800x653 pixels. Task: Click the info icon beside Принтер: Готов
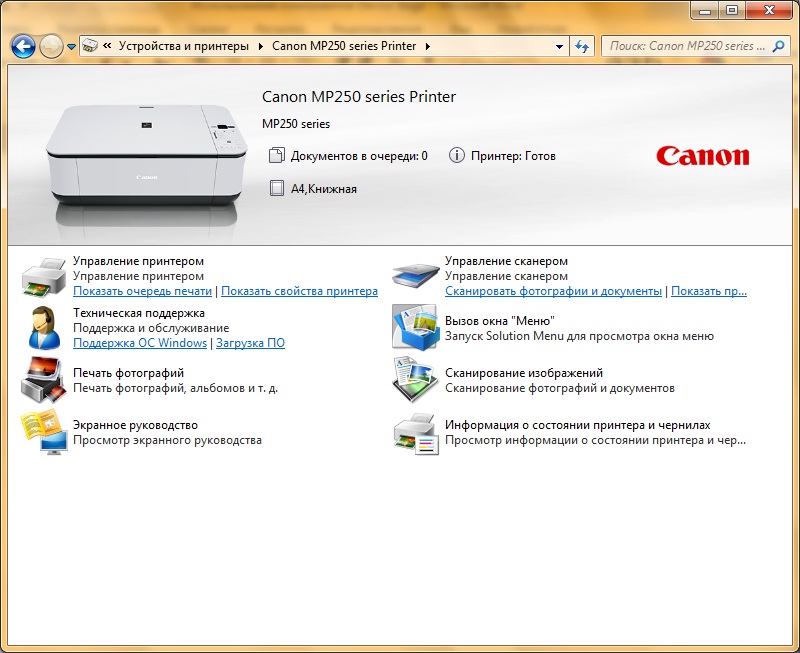point(457,155)
